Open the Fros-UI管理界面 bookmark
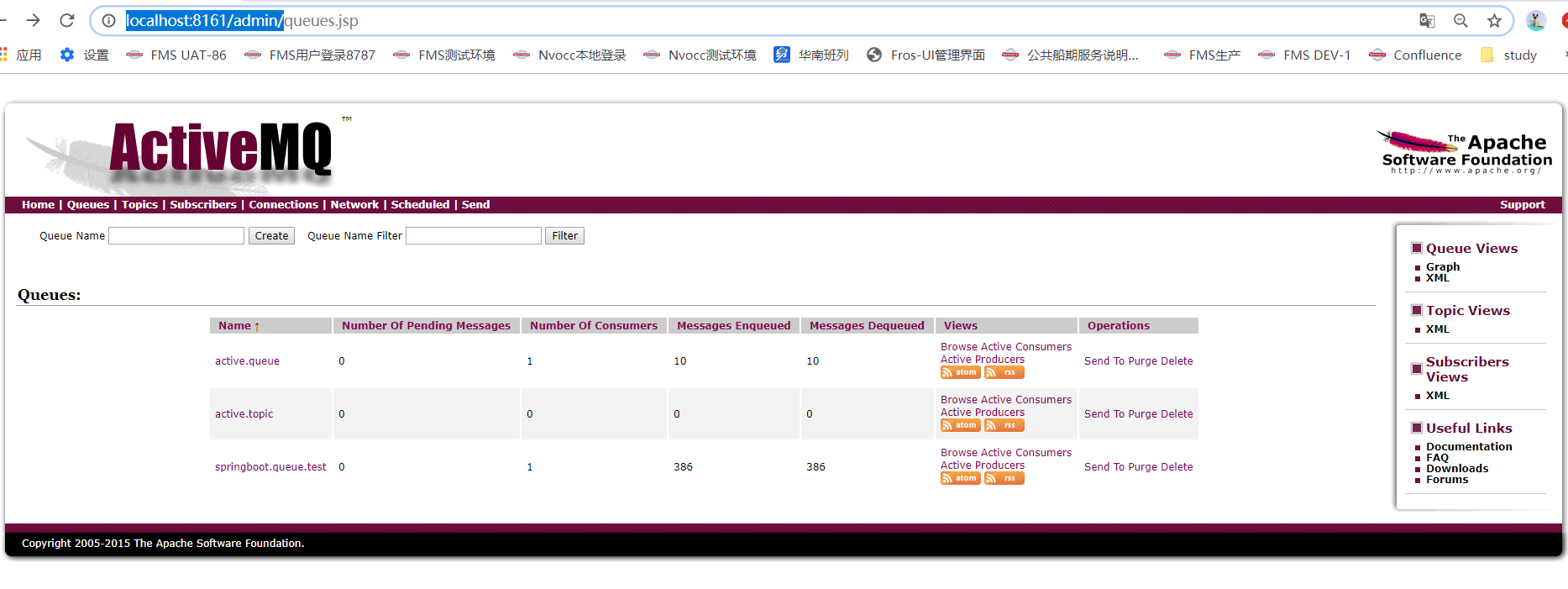This screenshot has width=1568, height=589. [x=926, y=55]
